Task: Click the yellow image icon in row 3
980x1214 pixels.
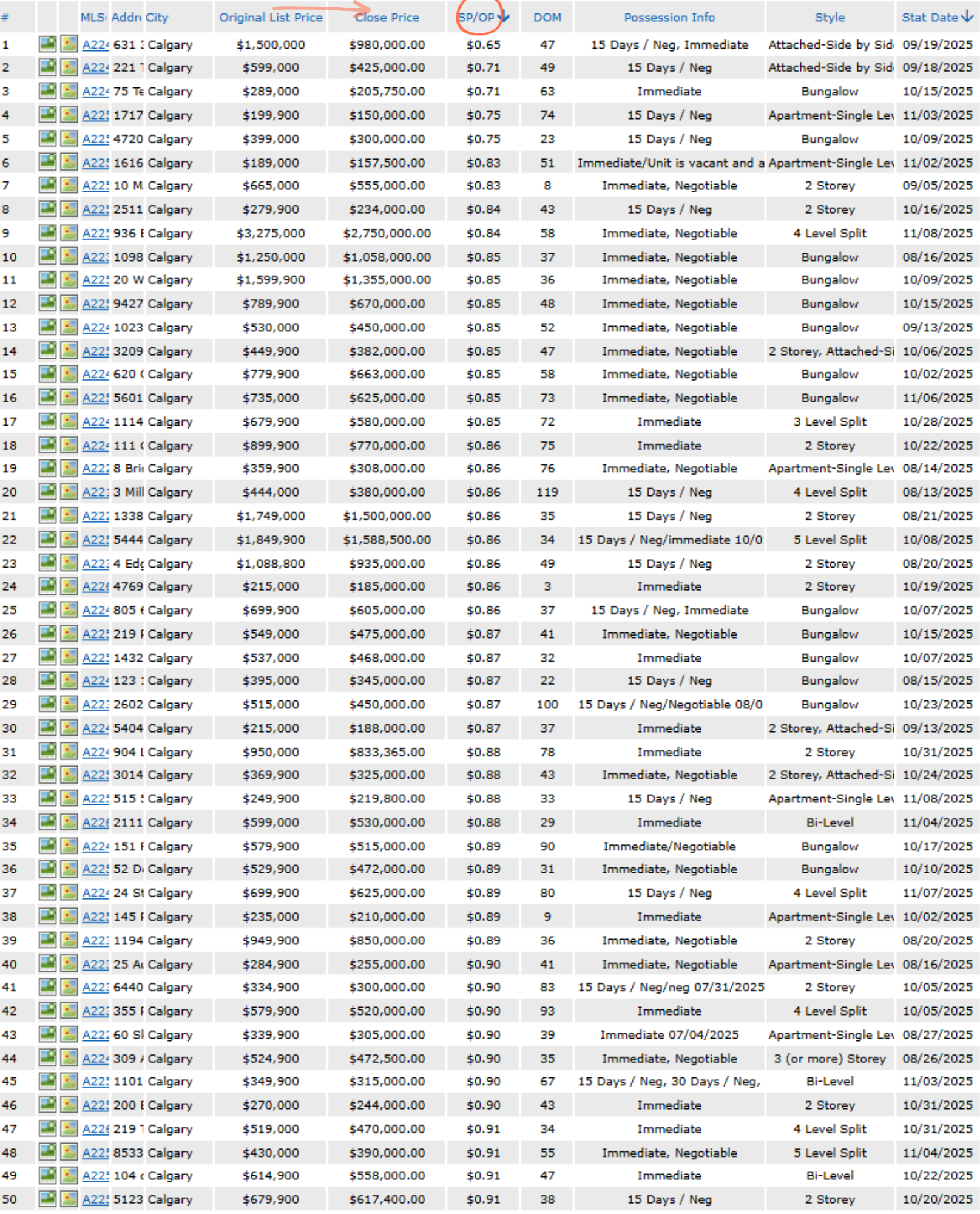Action: tap(69, 92)
